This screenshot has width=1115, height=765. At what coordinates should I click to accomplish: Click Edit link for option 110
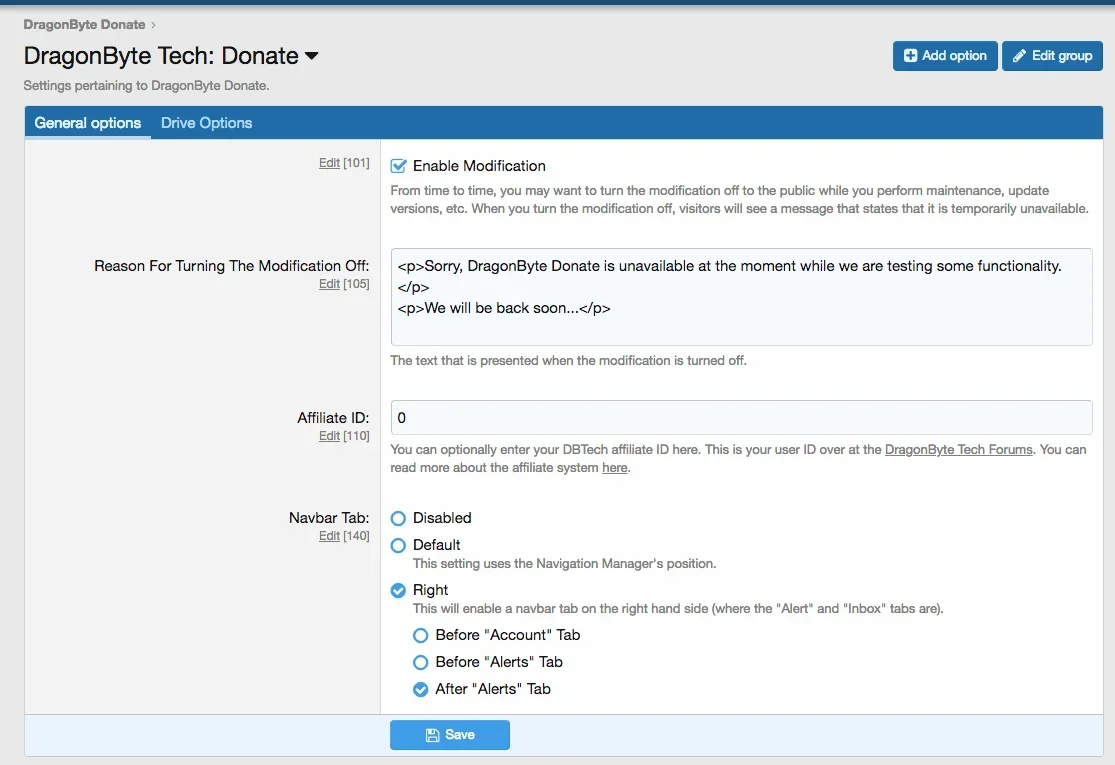(329, 436)
